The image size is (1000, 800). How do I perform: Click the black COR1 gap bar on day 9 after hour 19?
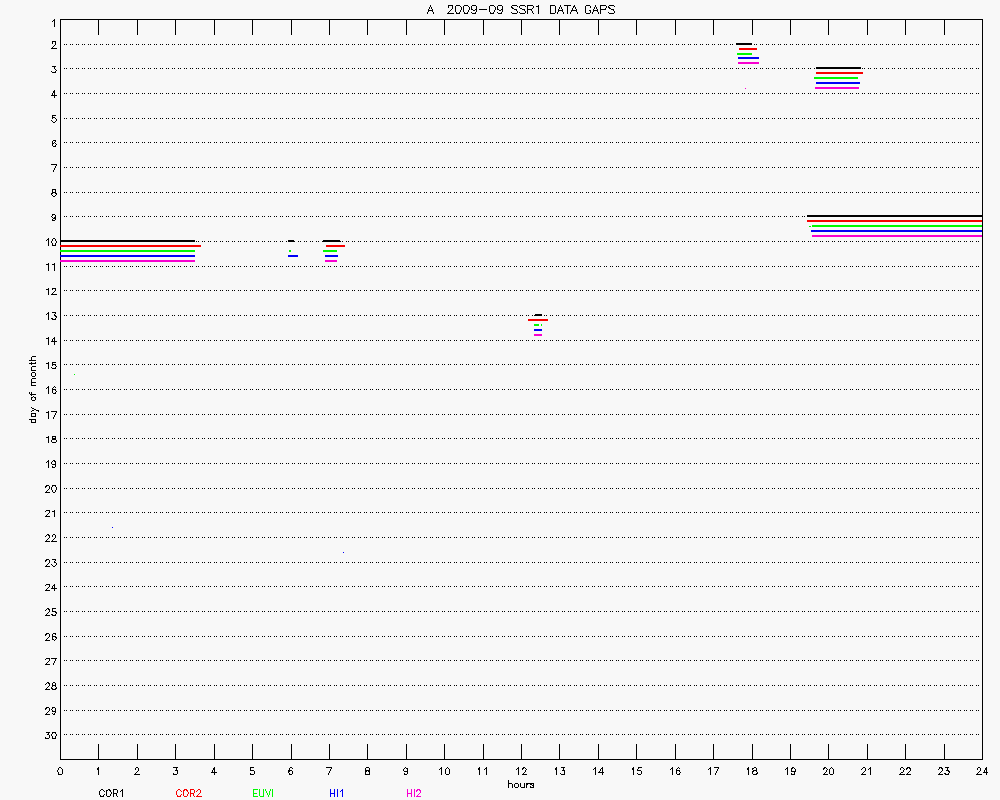(x=894, y=216)
